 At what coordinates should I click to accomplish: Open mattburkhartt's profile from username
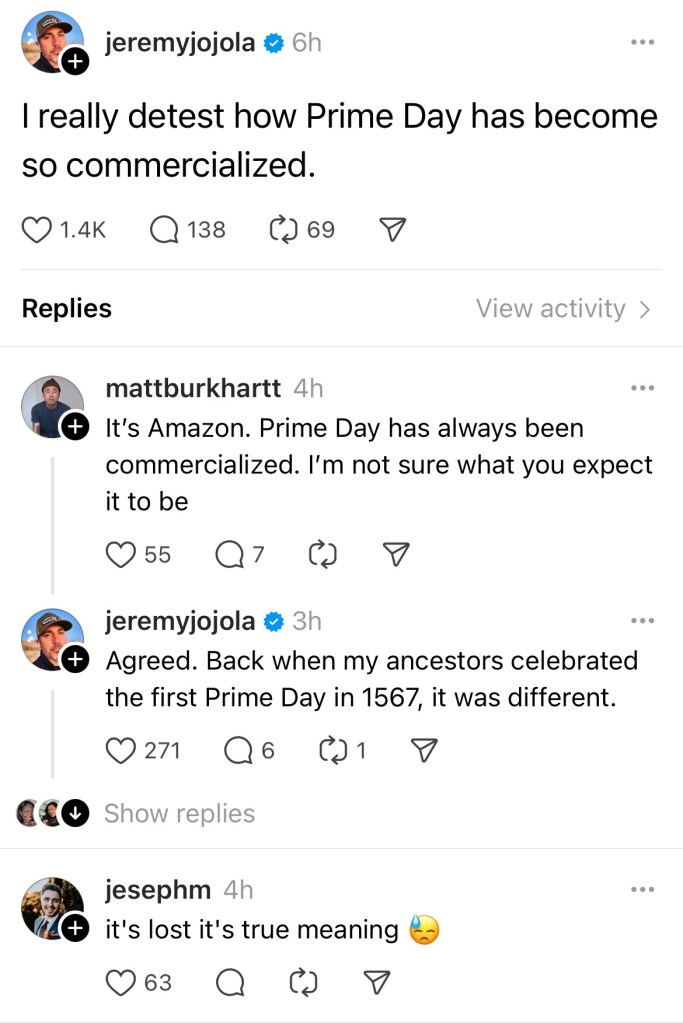pyautogui.click(x=193, y=388)
